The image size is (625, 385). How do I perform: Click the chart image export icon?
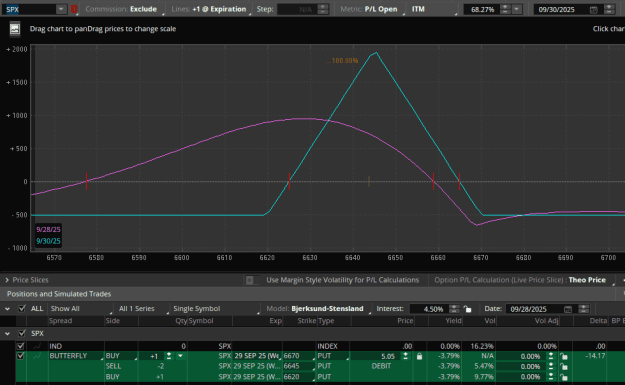coord(15,29)
